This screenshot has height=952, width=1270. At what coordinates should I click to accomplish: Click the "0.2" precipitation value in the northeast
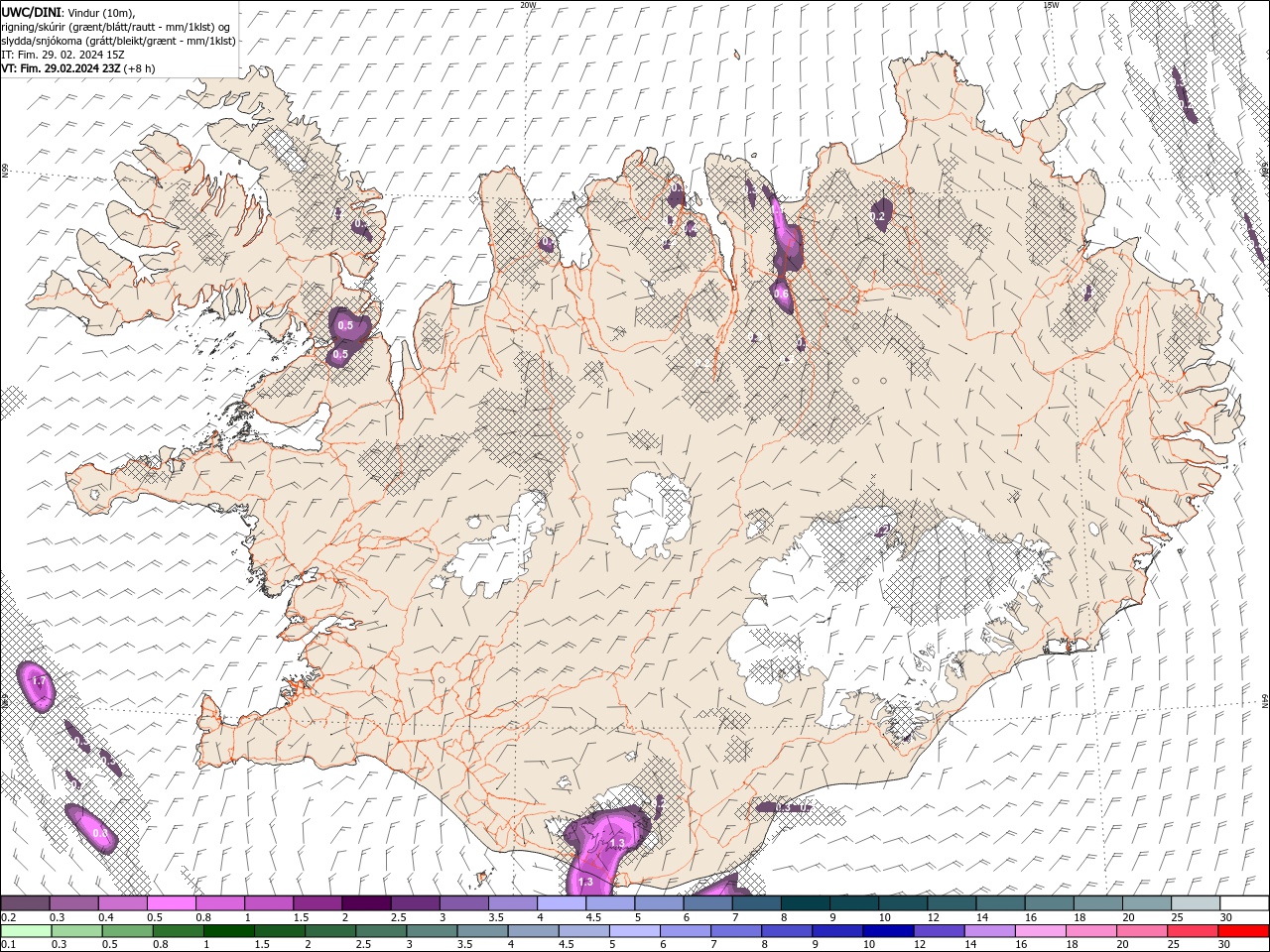click(x=878, y=215)
